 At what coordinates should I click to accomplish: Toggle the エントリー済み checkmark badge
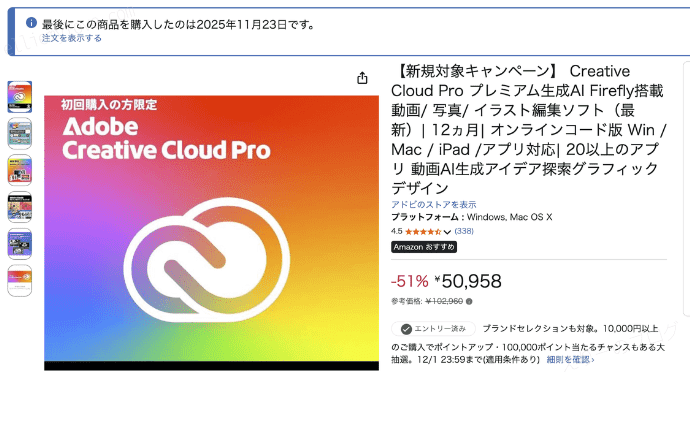click(x=434, y=328)
